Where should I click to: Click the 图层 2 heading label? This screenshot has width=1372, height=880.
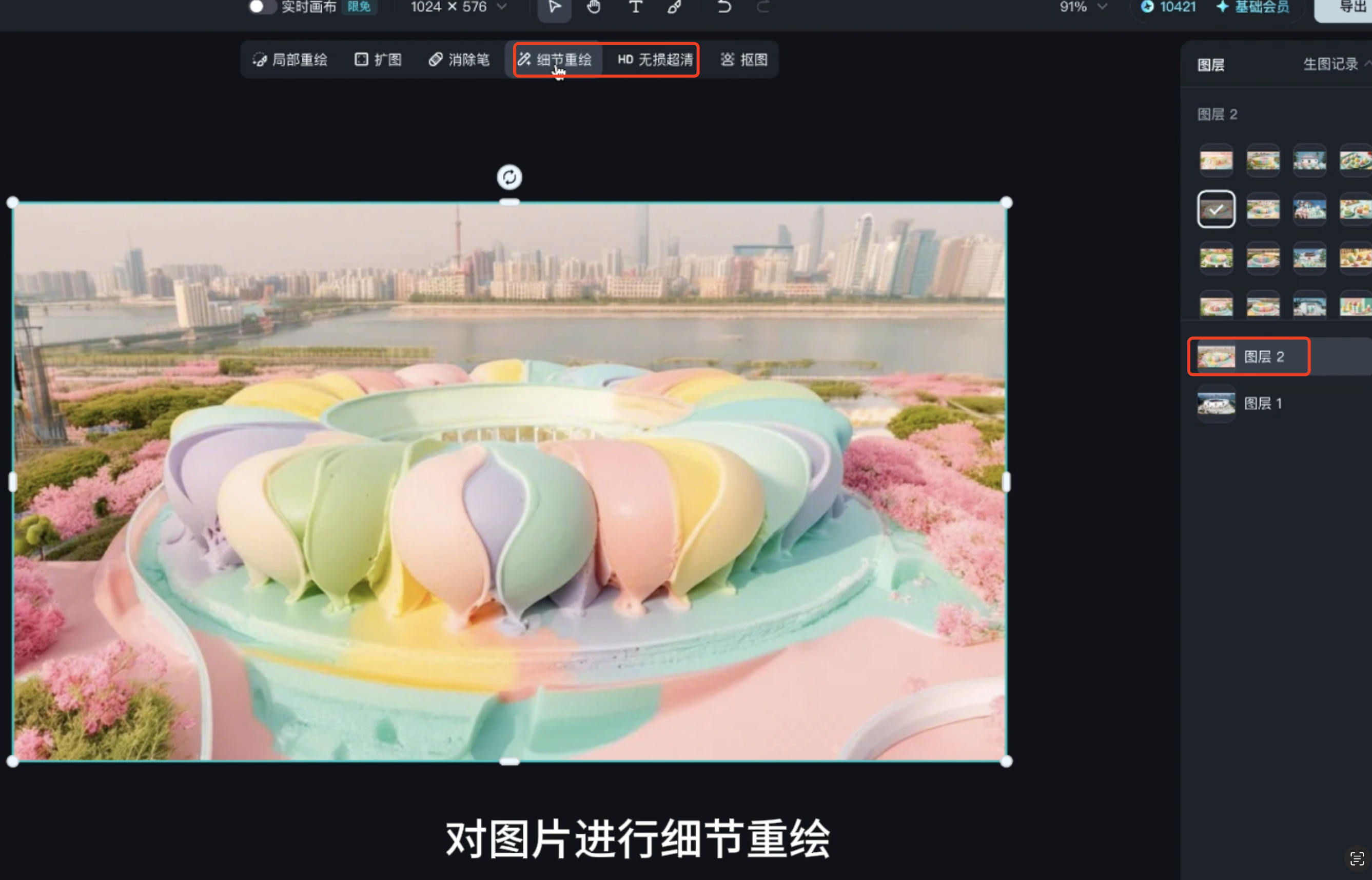[x=1217, y=114]
